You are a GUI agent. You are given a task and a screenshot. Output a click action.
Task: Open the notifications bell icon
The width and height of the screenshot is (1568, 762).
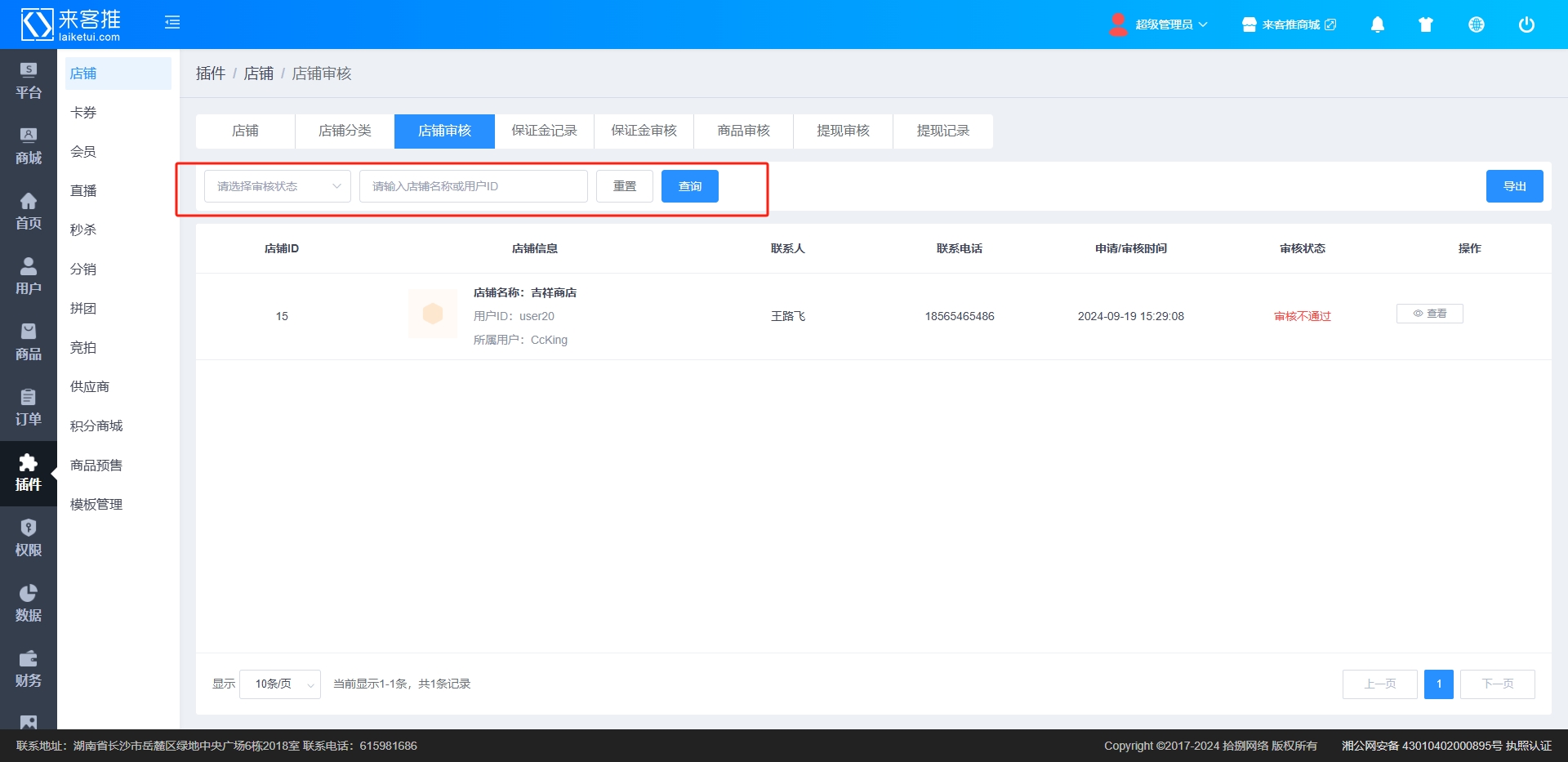point(1377,25)
